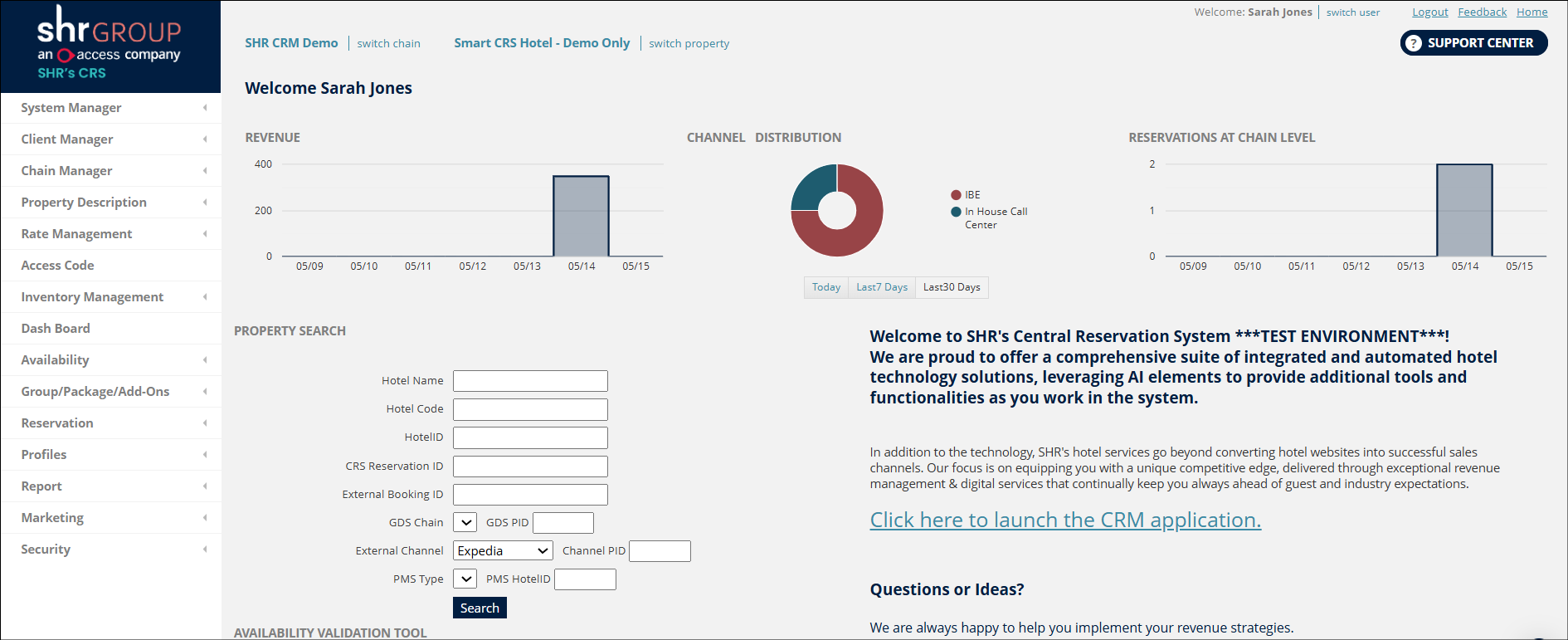Screen dimensions: 1568x640
Task: Click the switch user link
Action: [x=1352, y=12]
